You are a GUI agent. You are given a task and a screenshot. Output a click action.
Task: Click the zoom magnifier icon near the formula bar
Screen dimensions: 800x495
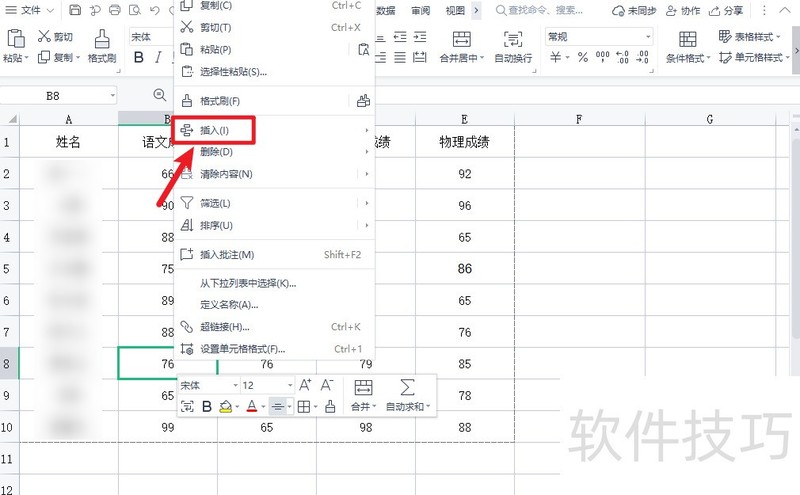[160, 95]
